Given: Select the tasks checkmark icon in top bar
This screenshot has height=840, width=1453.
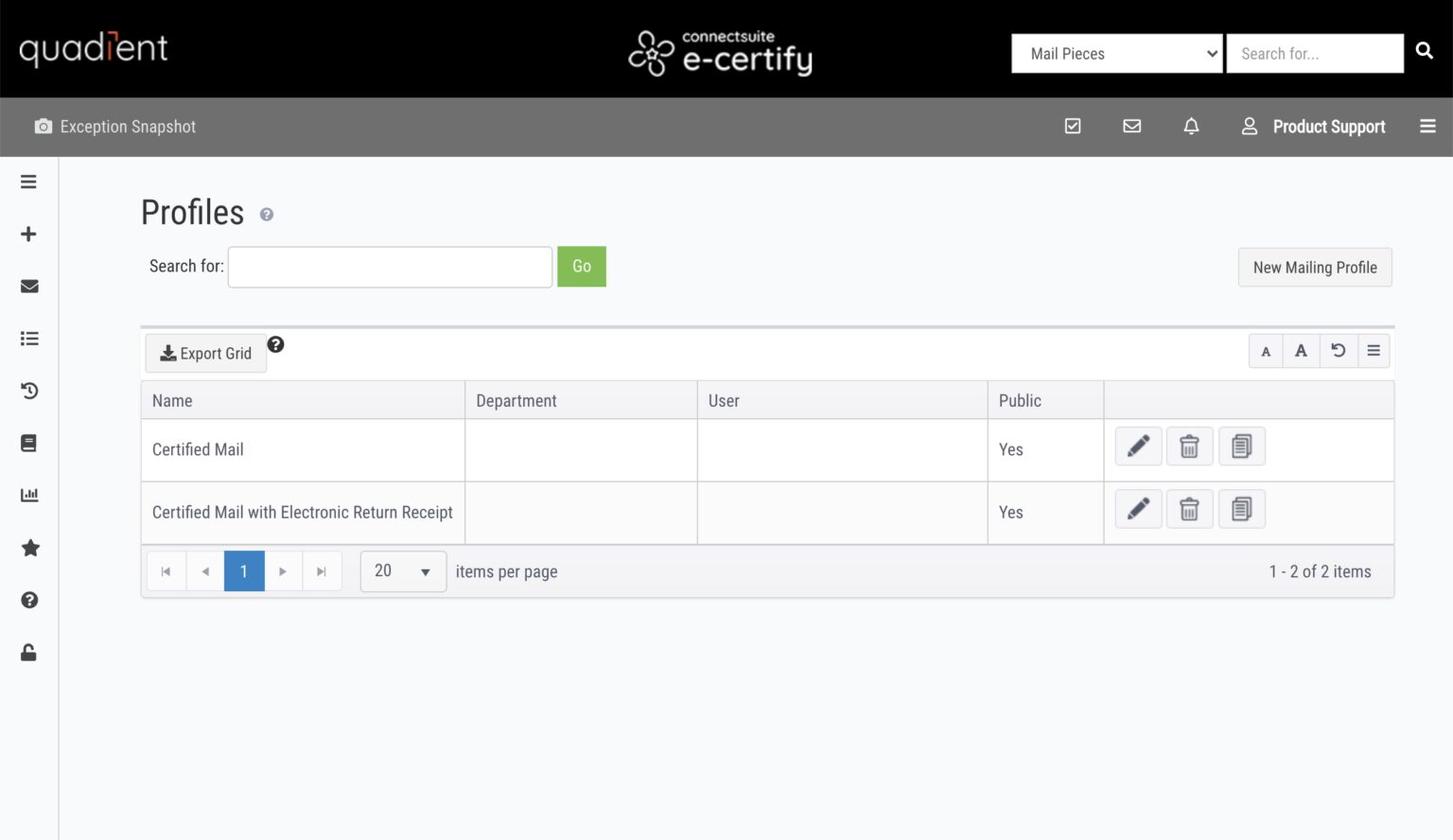Looking at the screenshot, I should click(x=1073, y=126).
